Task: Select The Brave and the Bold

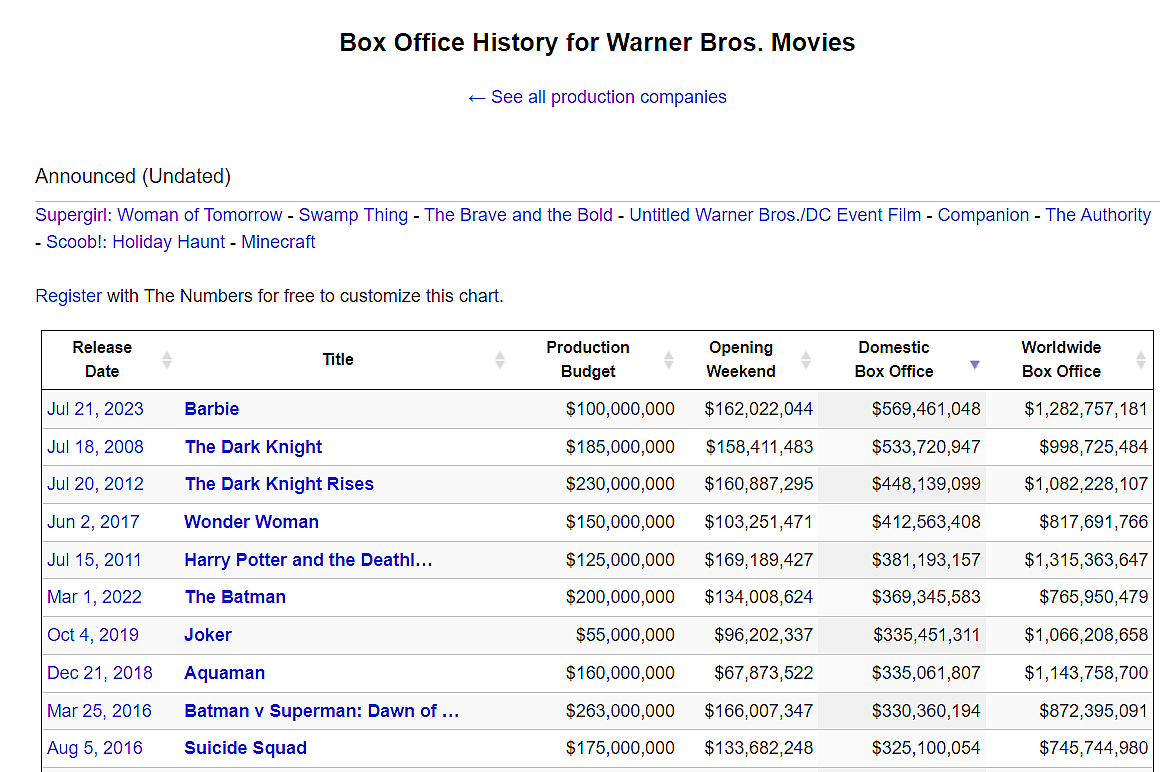Action: point(518,215)
